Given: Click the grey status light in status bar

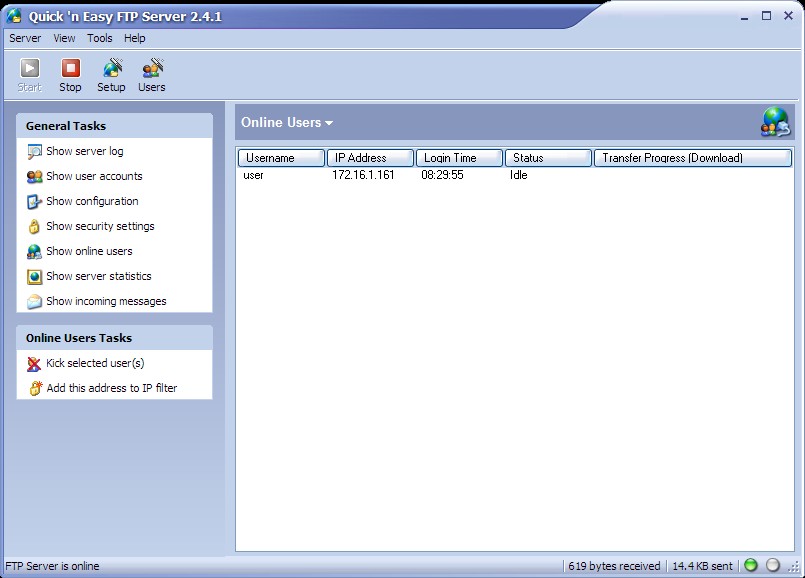Looking at the screenshot, I should 773,565.
